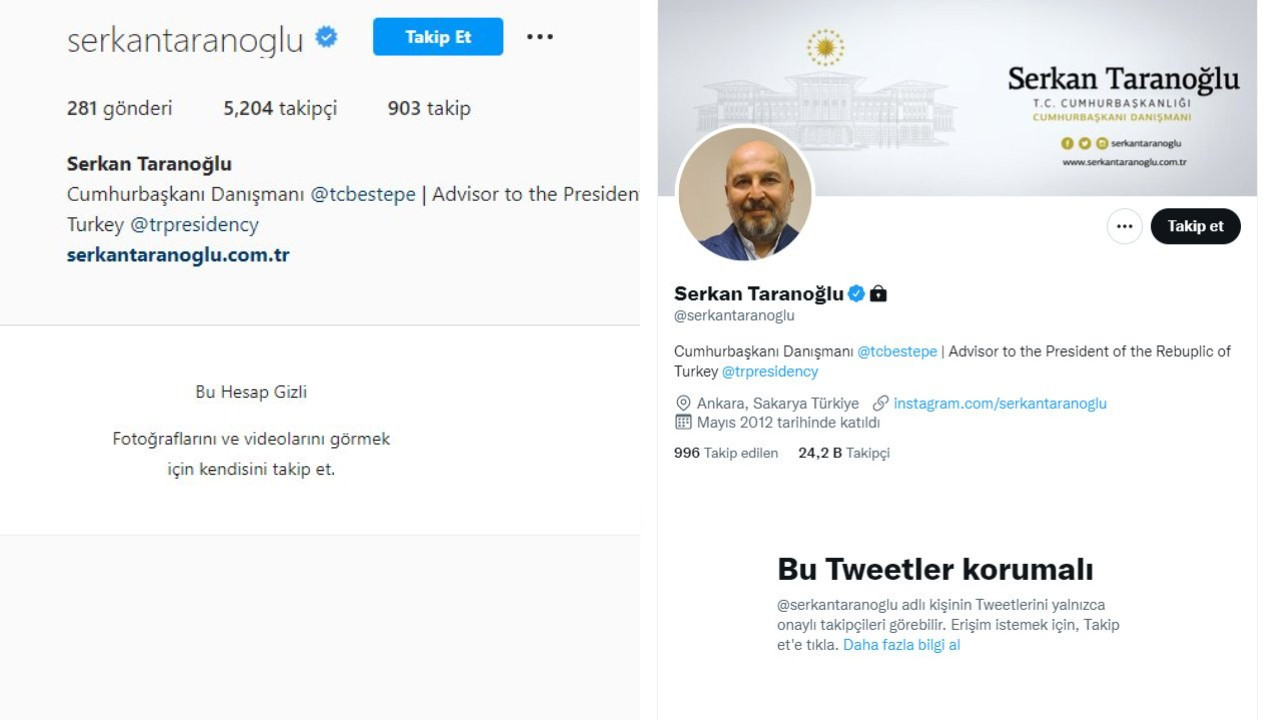Open Serkan Taranoğlu's Twitter profile photo
This screenshot has height=720, width=1280.
point(746,194)
